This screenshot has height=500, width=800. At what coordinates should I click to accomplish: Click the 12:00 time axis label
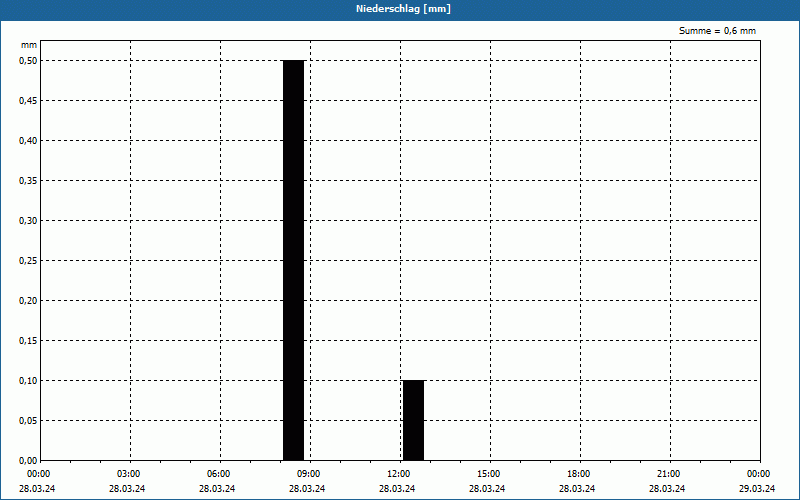point(398,474)
